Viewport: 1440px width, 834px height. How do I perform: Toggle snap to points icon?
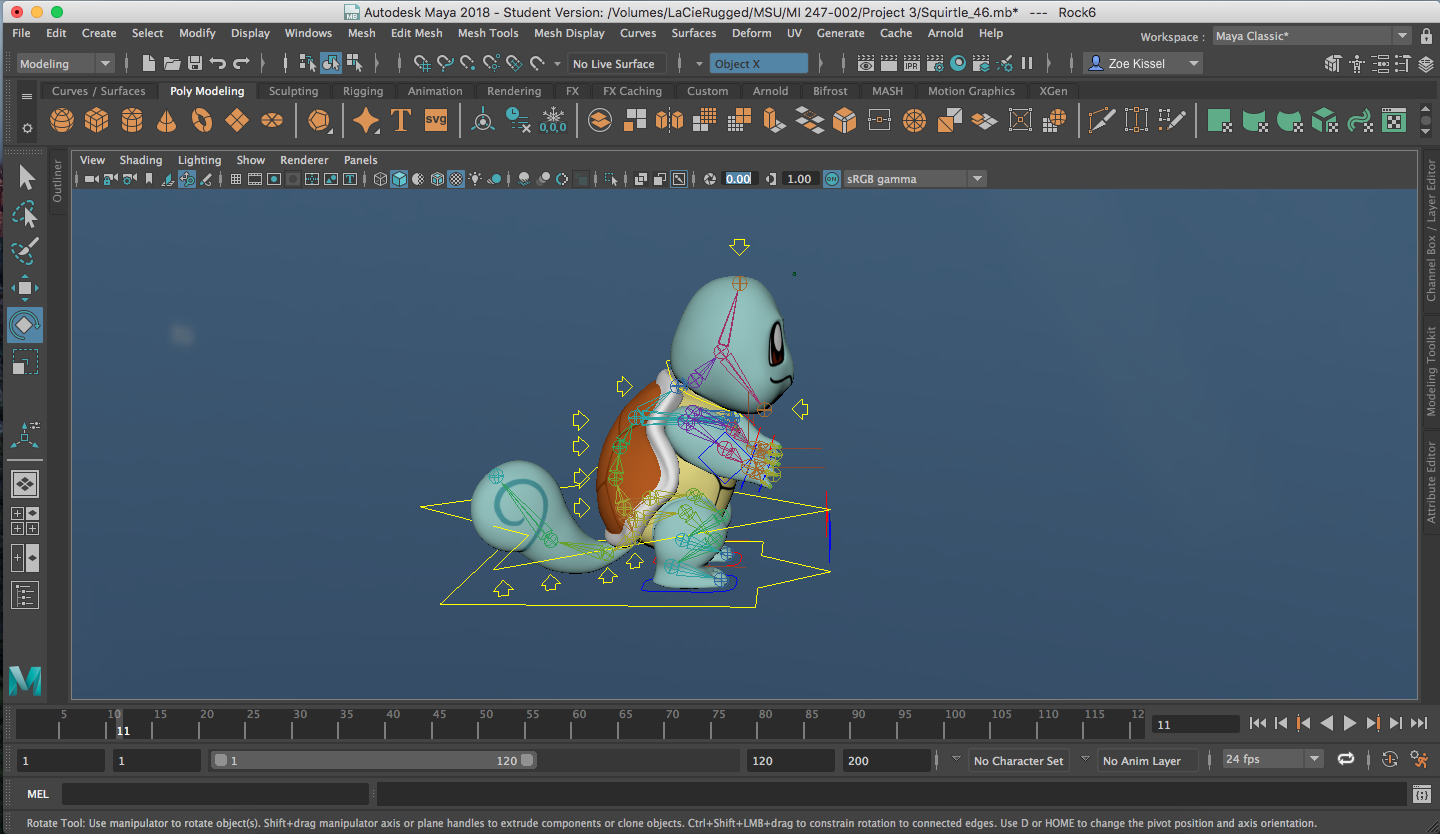468,63
